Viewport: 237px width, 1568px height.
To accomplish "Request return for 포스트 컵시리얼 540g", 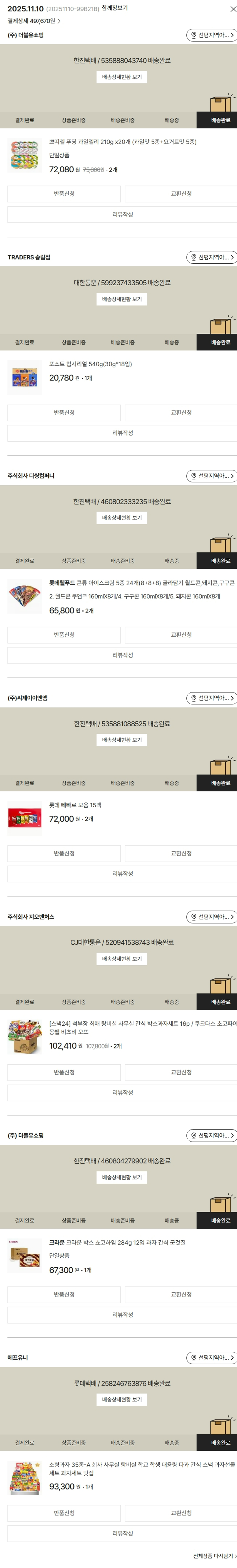I will pyautogui.click(x=64, y=413).
